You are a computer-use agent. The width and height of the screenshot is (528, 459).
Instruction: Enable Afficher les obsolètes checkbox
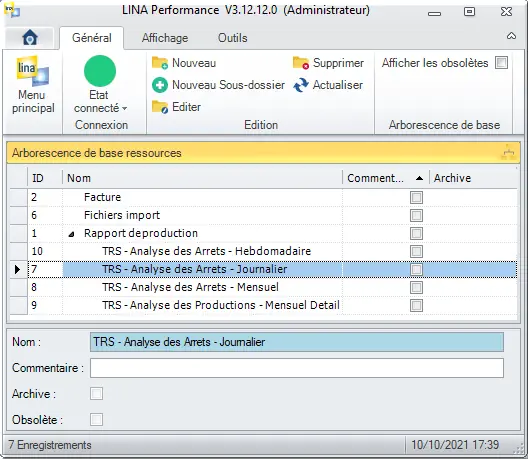pos(501,63)
